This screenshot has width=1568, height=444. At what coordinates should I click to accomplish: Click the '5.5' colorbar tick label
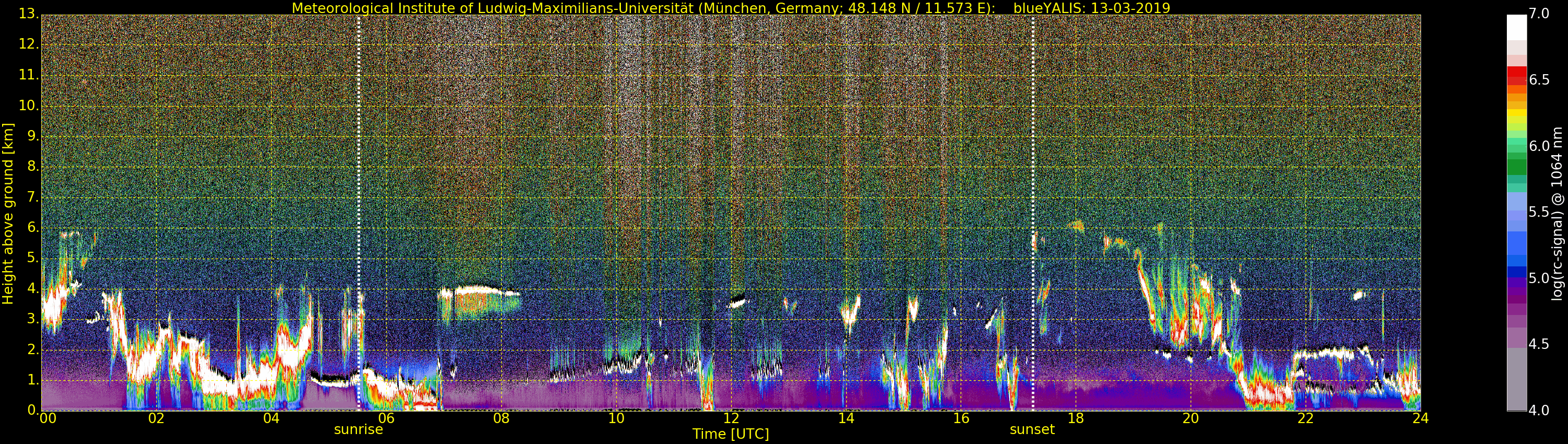(x=1539, y=212)
